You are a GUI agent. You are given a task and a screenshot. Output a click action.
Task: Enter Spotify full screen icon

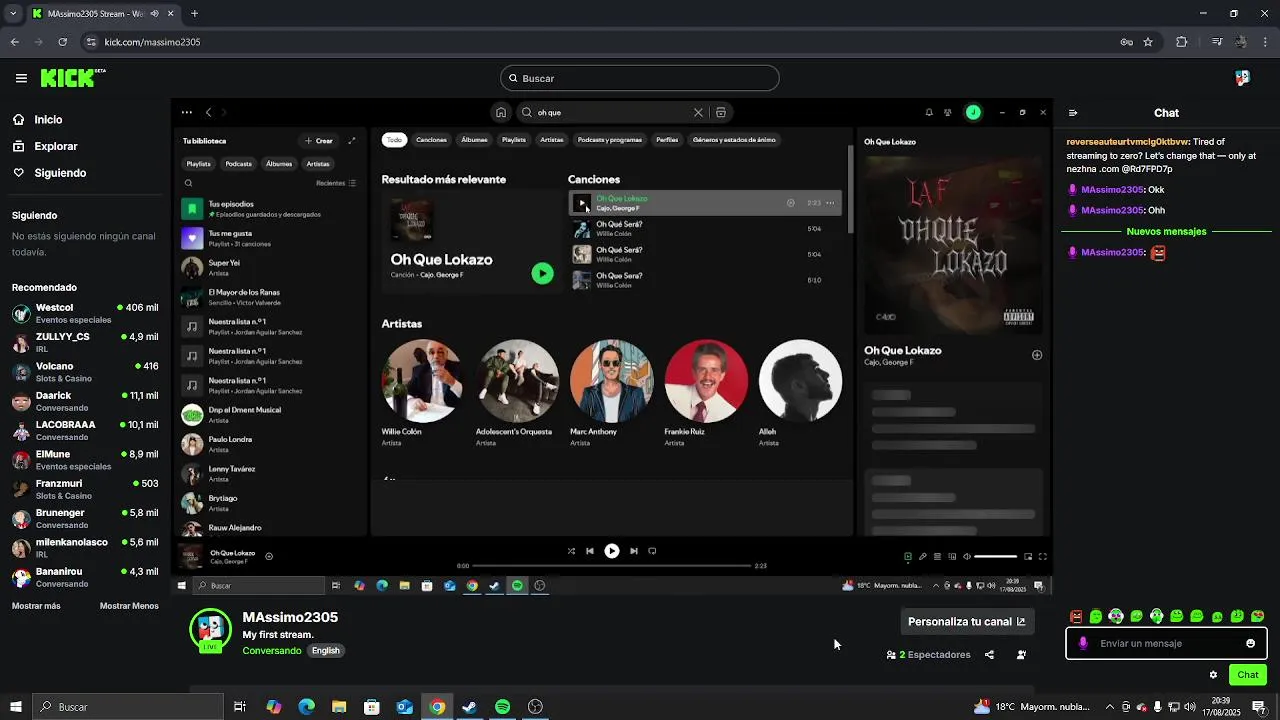(x=1042, y=557)
